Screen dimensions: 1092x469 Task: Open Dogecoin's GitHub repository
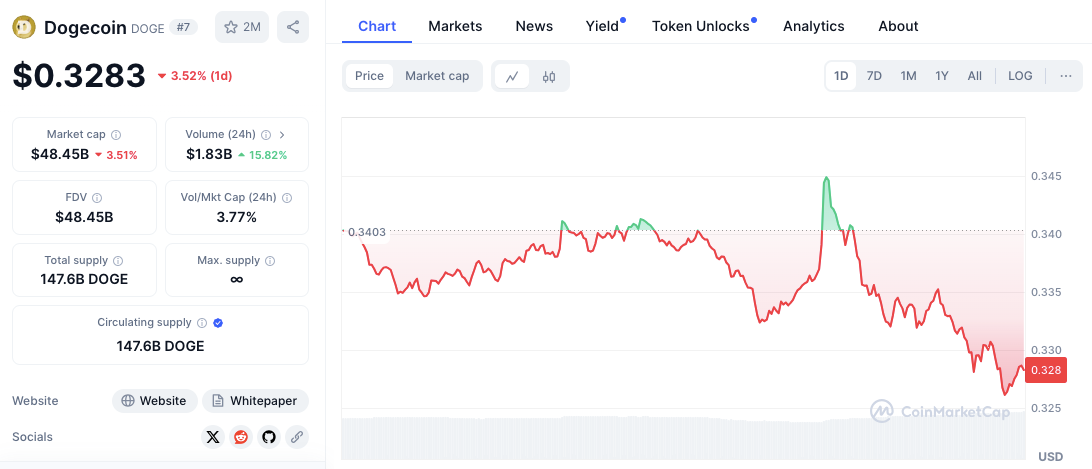coord(268,437)
